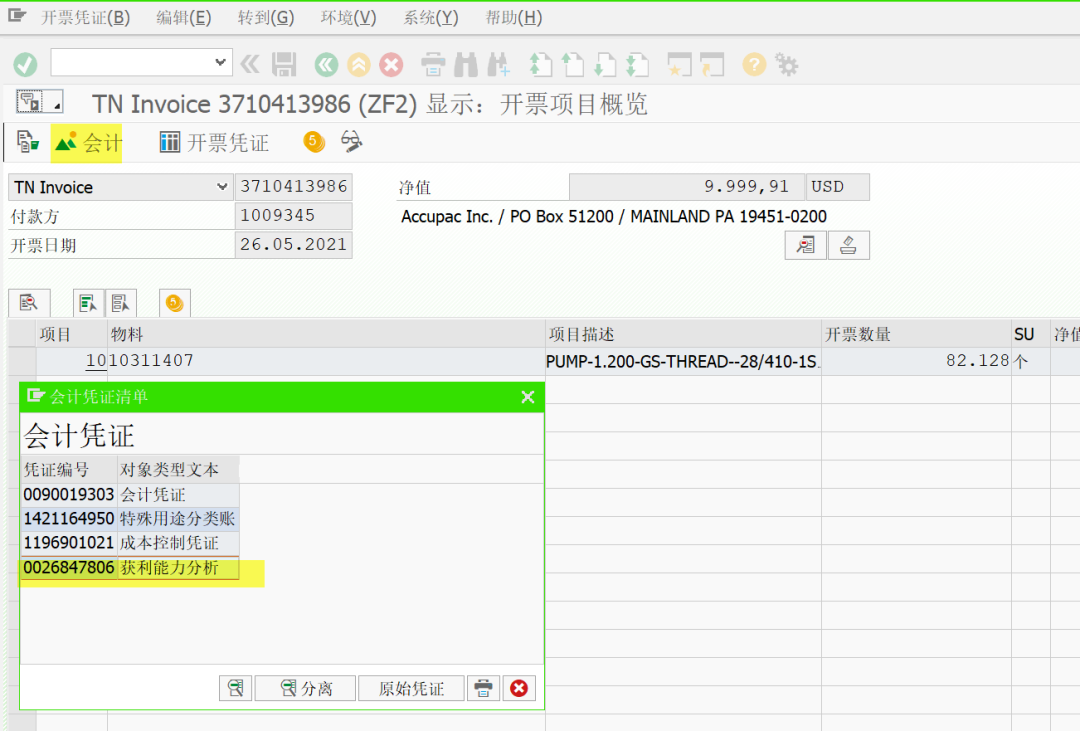Click the deselect all items icon
This screenshot has height=731, width=1080.
point(121,302)
